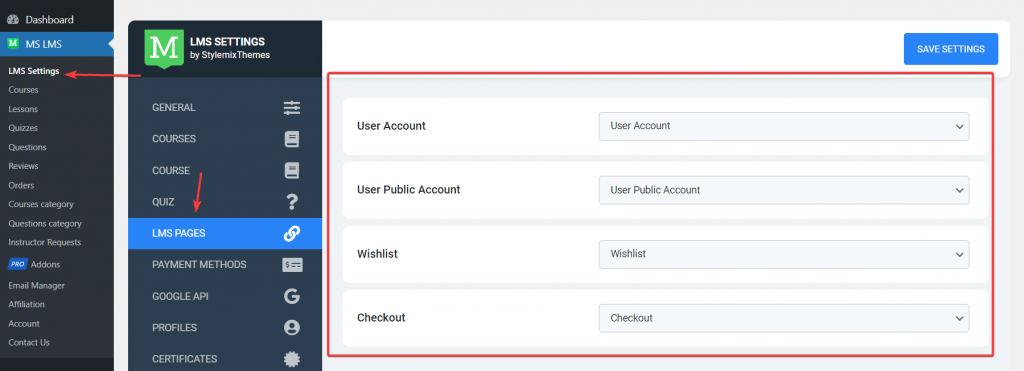Click the Save Settings button
1024x371 pixels.
[950, 49]
